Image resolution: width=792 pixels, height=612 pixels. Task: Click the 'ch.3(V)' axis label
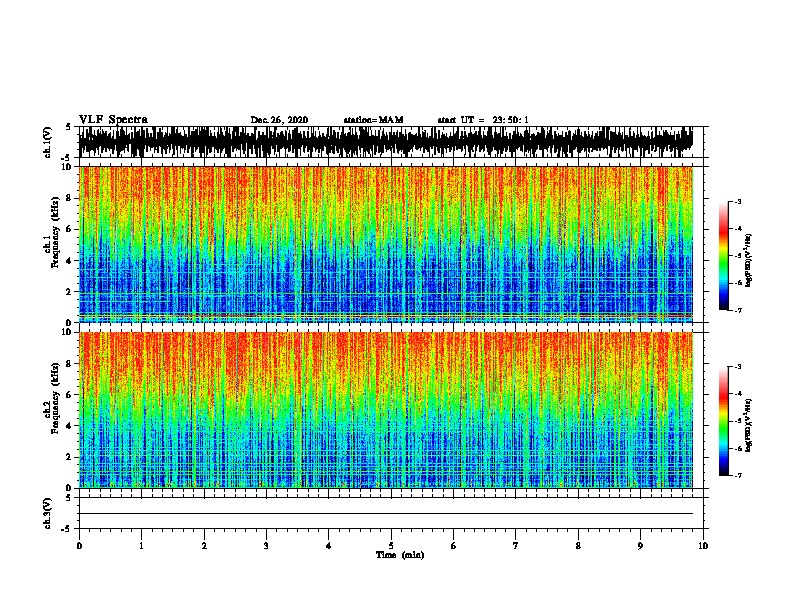(47, 513)
